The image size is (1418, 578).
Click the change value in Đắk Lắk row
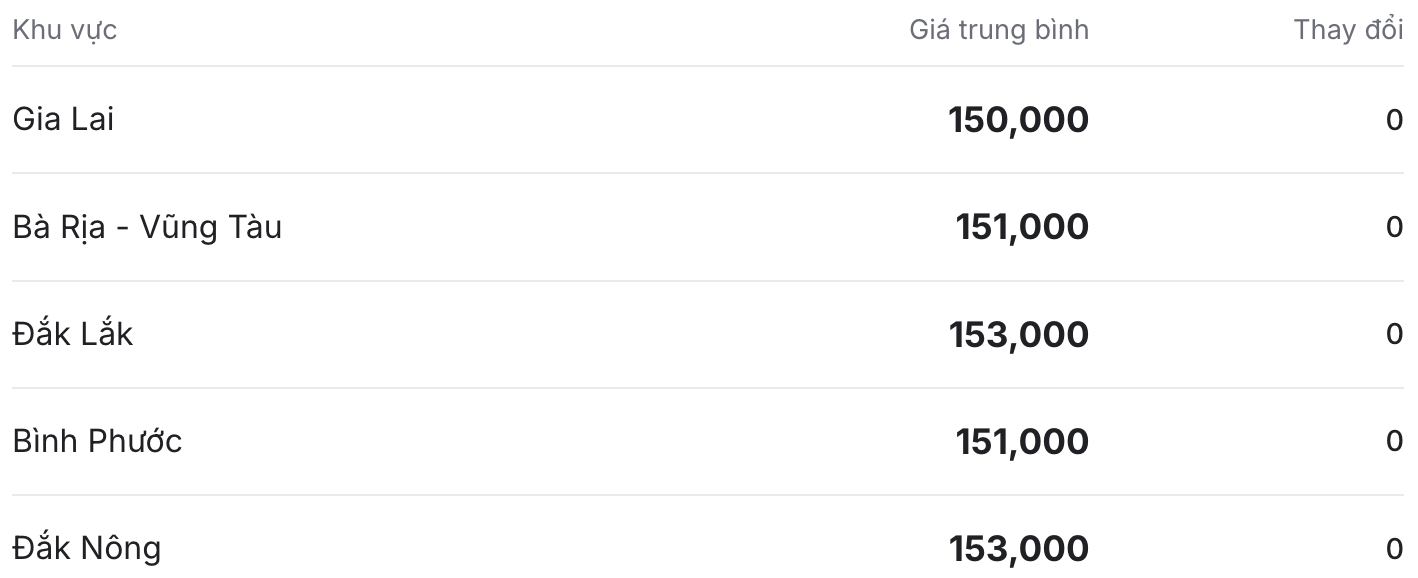(x=1394, y=334)
